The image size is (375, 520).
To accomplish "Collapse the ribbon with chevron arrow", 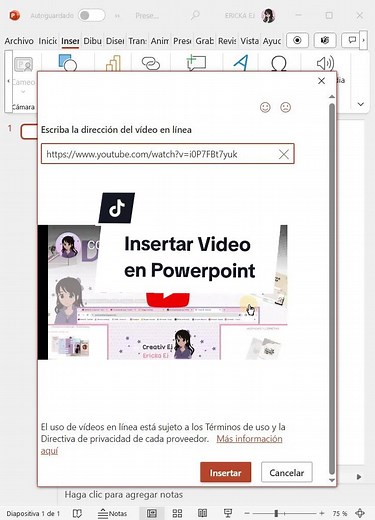I will coord(361,104).
